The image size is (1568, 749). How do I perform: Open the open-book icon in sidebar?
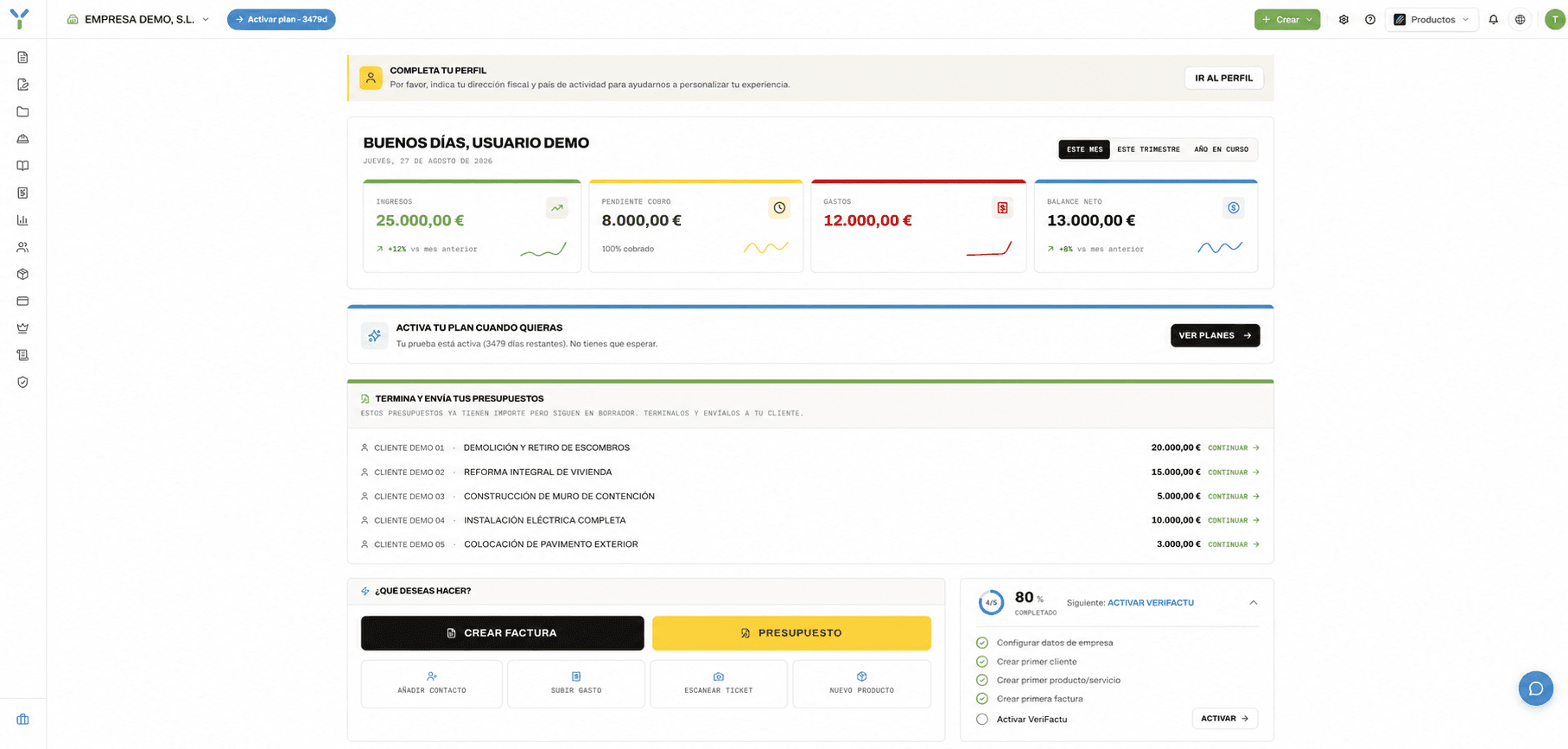[x=22, y=166]
